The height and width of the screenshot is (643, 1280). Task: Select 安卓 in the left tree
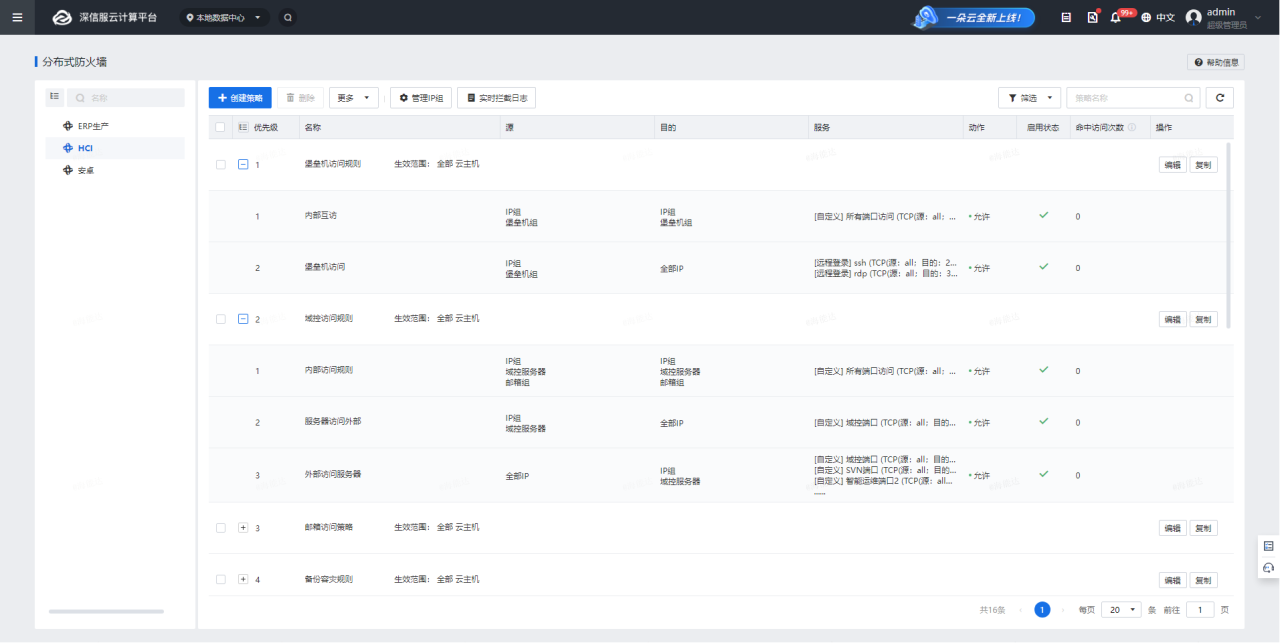[86, 170]
